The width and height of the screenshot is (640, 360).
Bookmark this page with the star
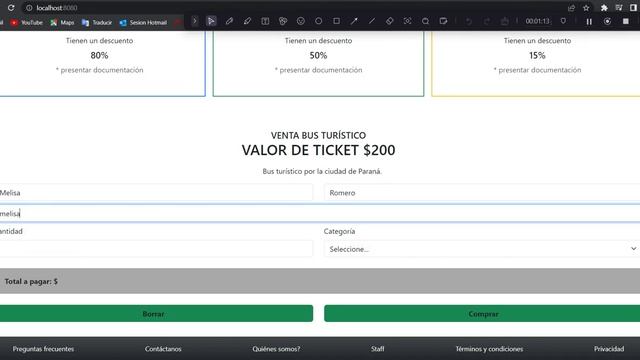[587, 8]
